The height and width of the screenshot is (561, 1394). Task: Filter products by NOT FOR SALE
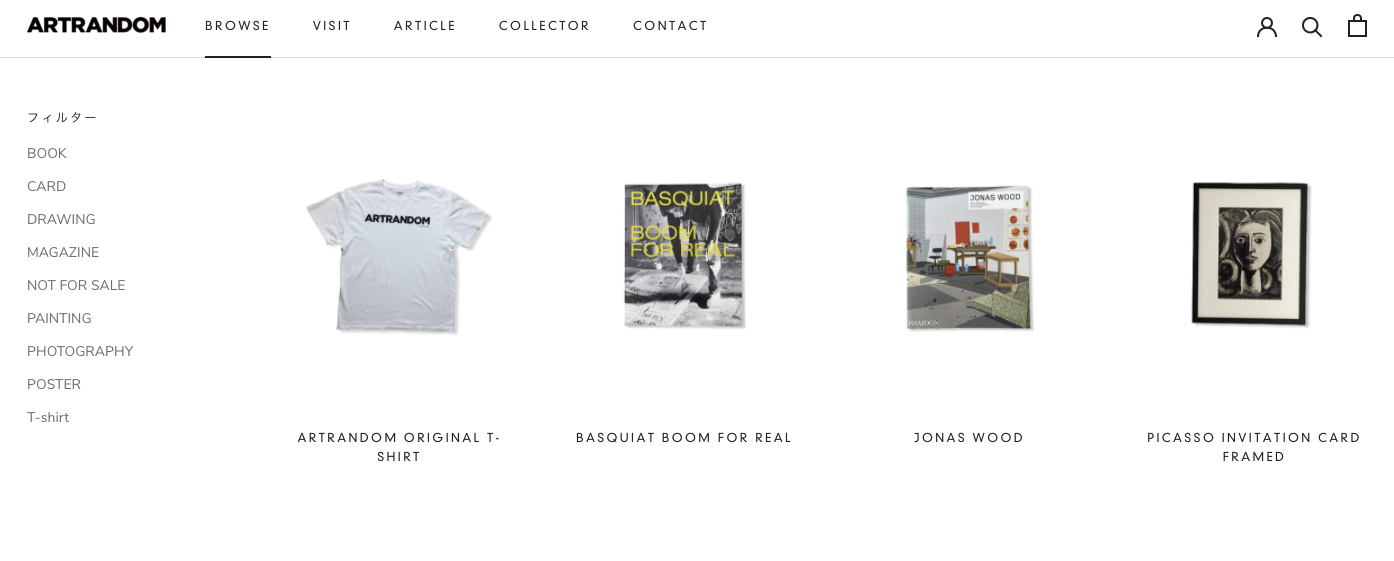pos(76,285)
